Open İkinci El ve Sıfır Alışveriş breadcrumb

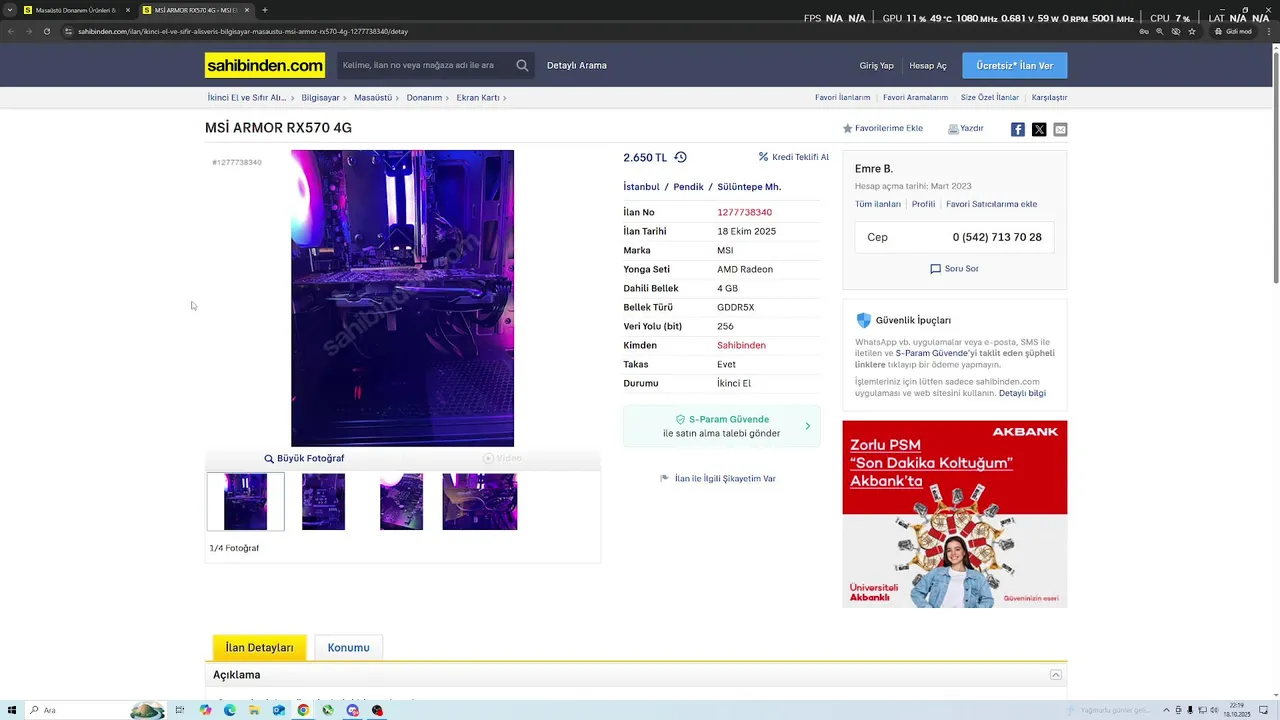pyautogui.click(x=247, y=98)
